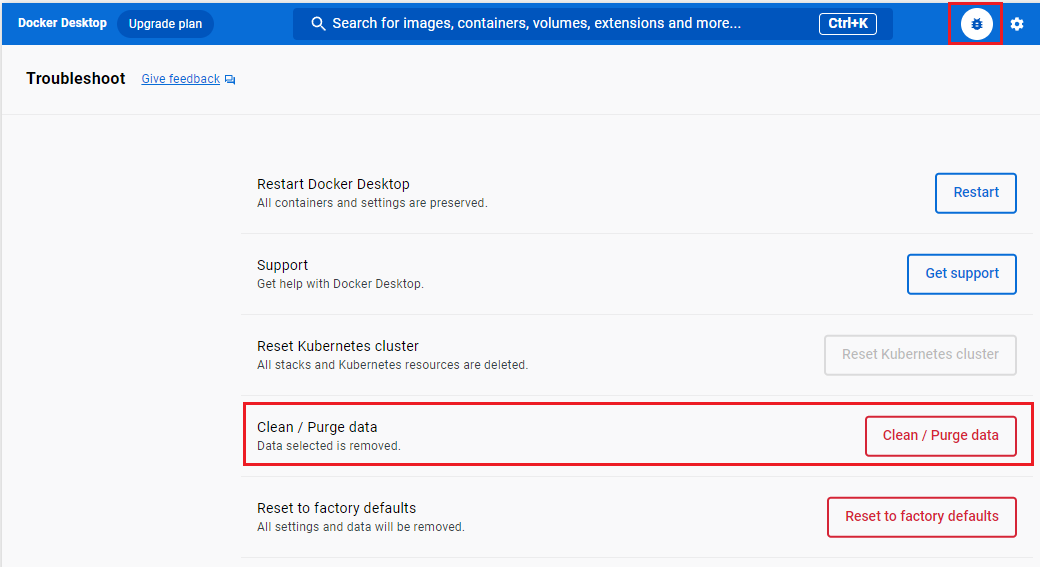Click the Get support button
The image size is (1040, 567).
pos(962,274)
